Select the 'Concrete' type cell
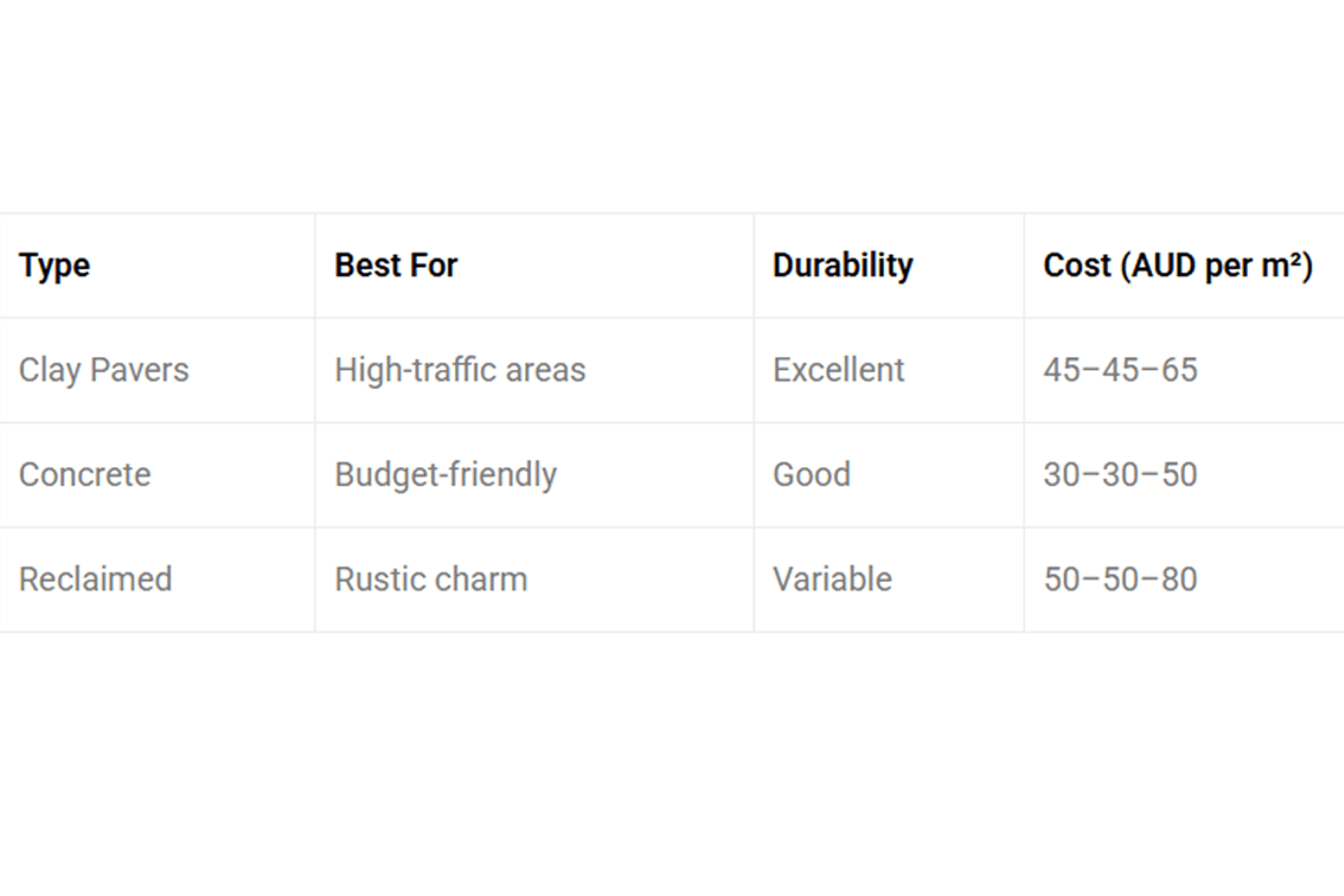The width and height of the screenshot is (1344, 896). click(85, 475)
